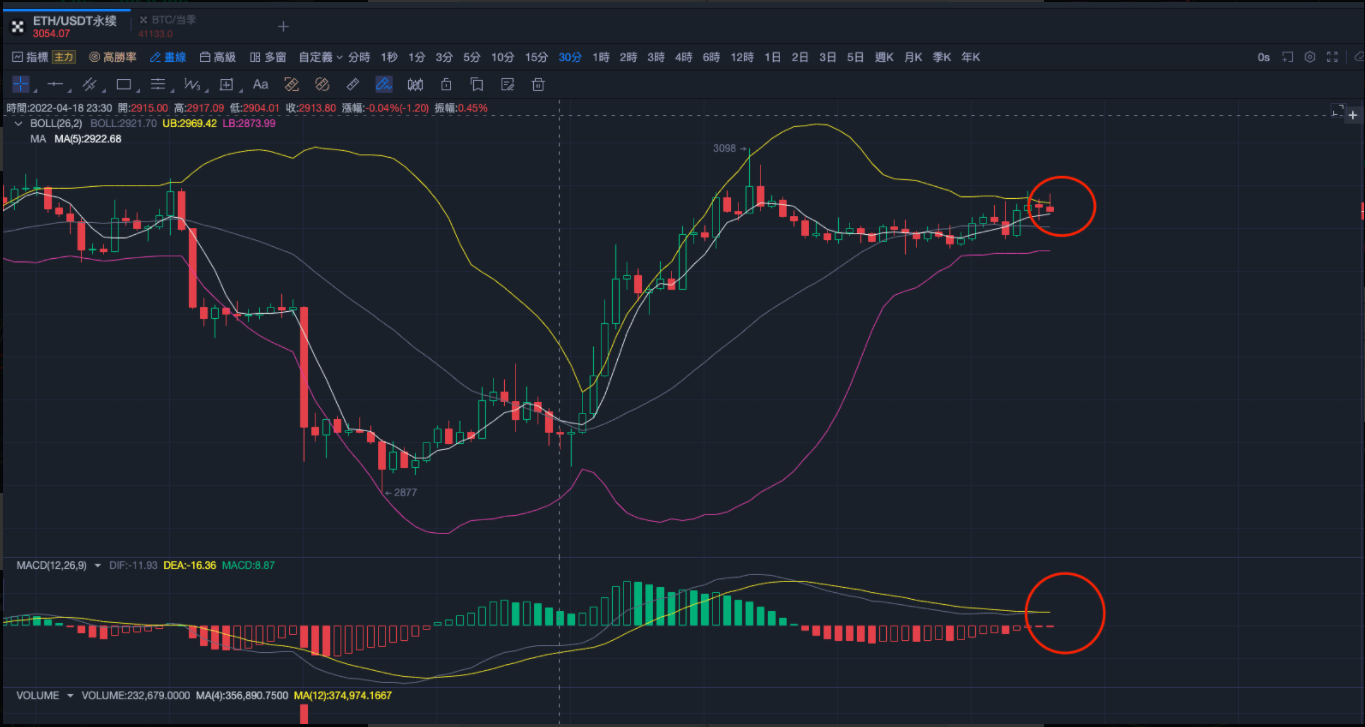Select the 4時 timeframe

pos(683,57)
